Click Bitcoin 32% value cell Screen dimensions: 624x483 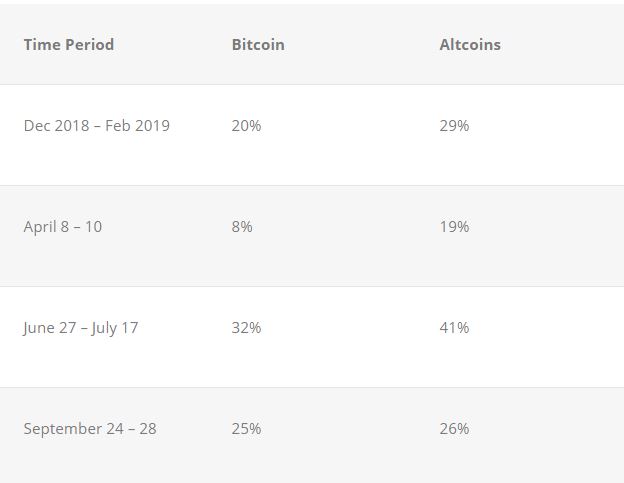pyautogui.click(x=246, y=328)
